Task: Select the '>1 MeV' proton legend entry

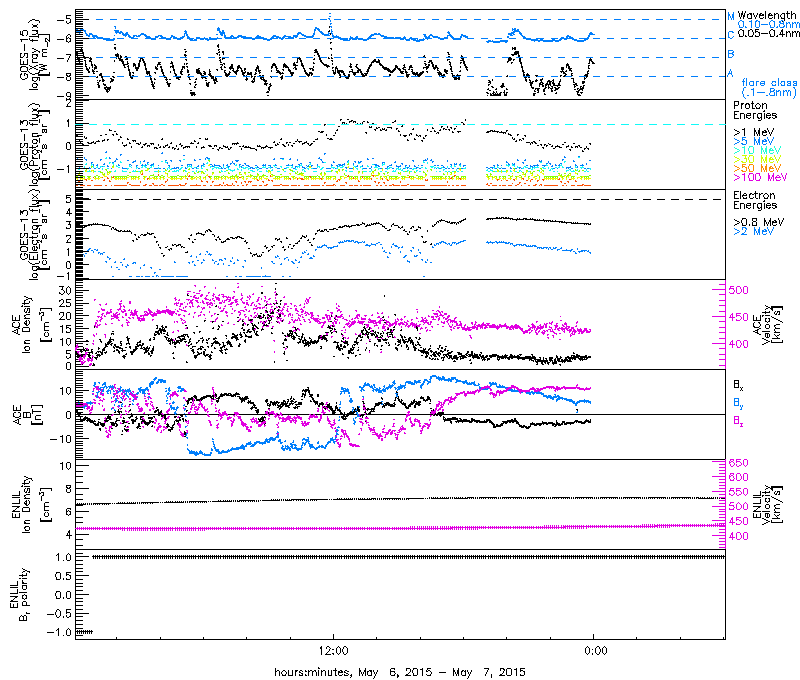Action: coord(754,133)
